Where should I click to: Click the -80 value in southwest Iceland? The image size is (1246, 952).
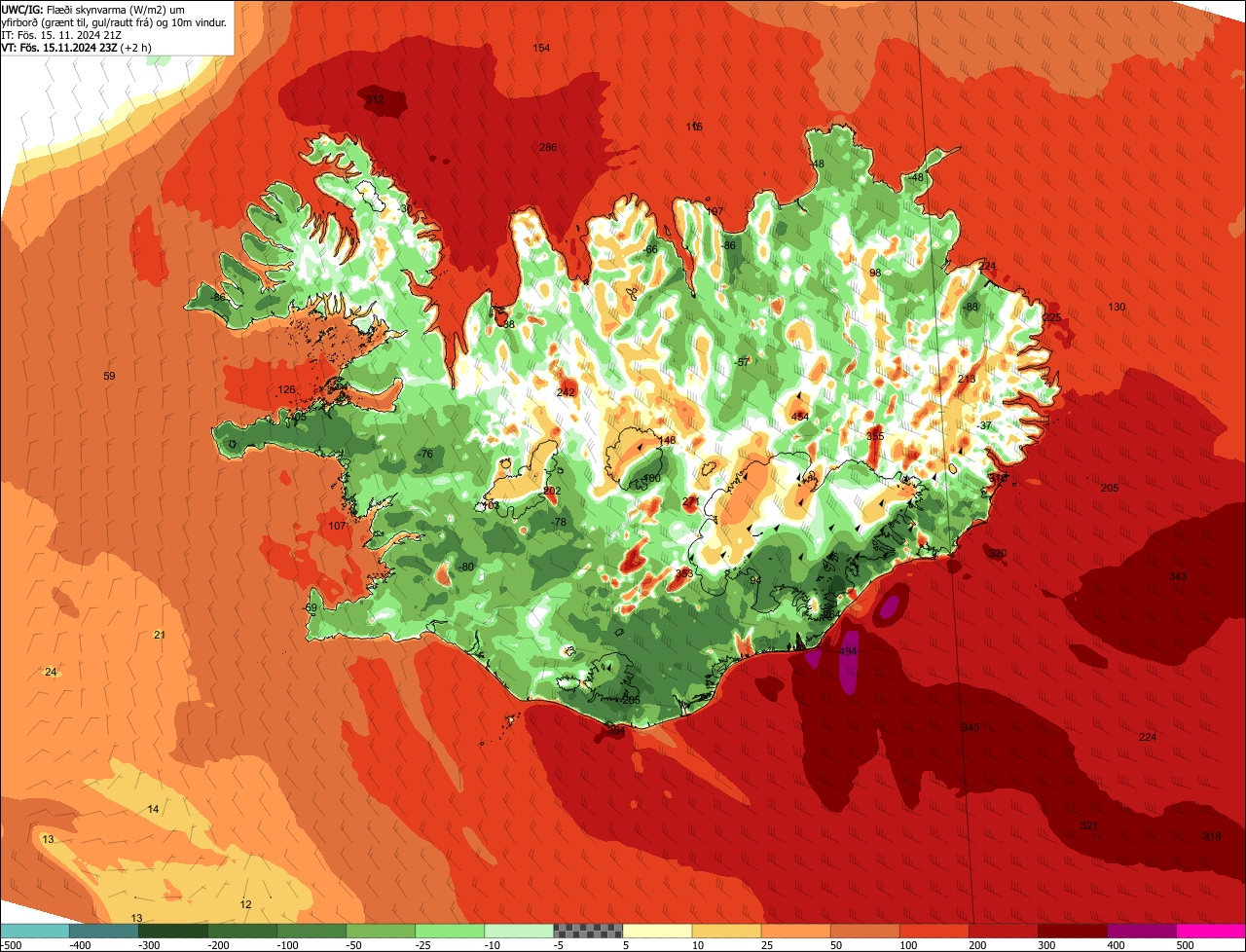coord(465,567)
